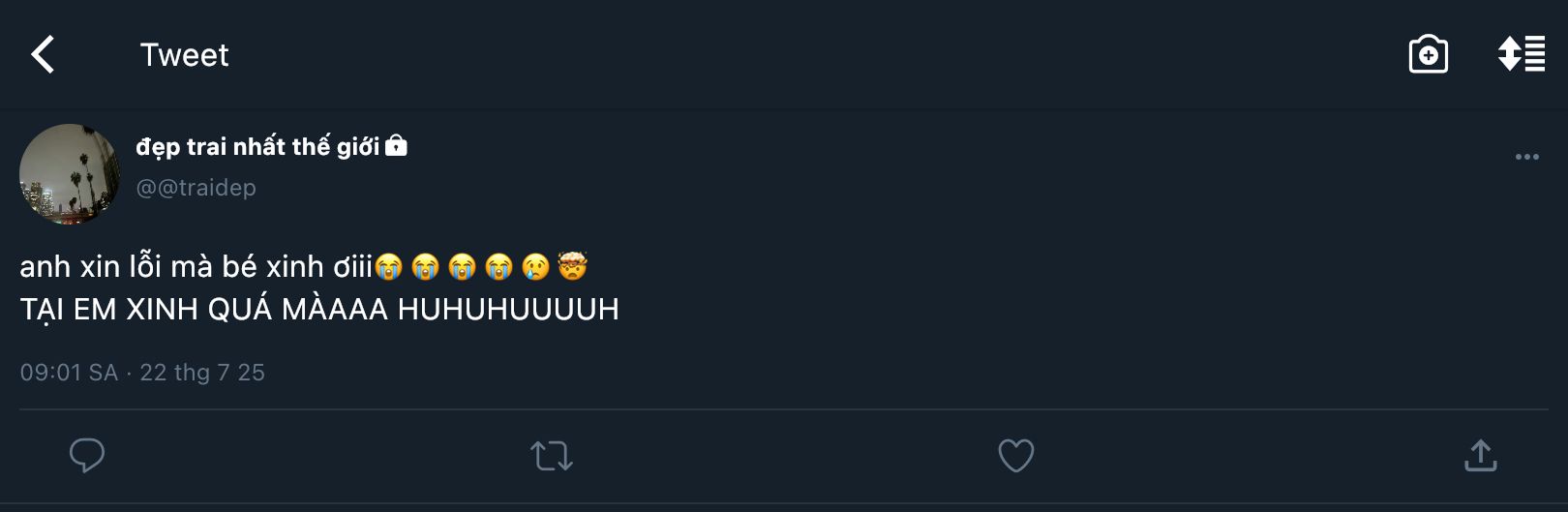Open the profile "đẹp trai nhất thế giới"
Image resolution: width=1568 pixels, height=512 pixels.
[x=257, y=147]
